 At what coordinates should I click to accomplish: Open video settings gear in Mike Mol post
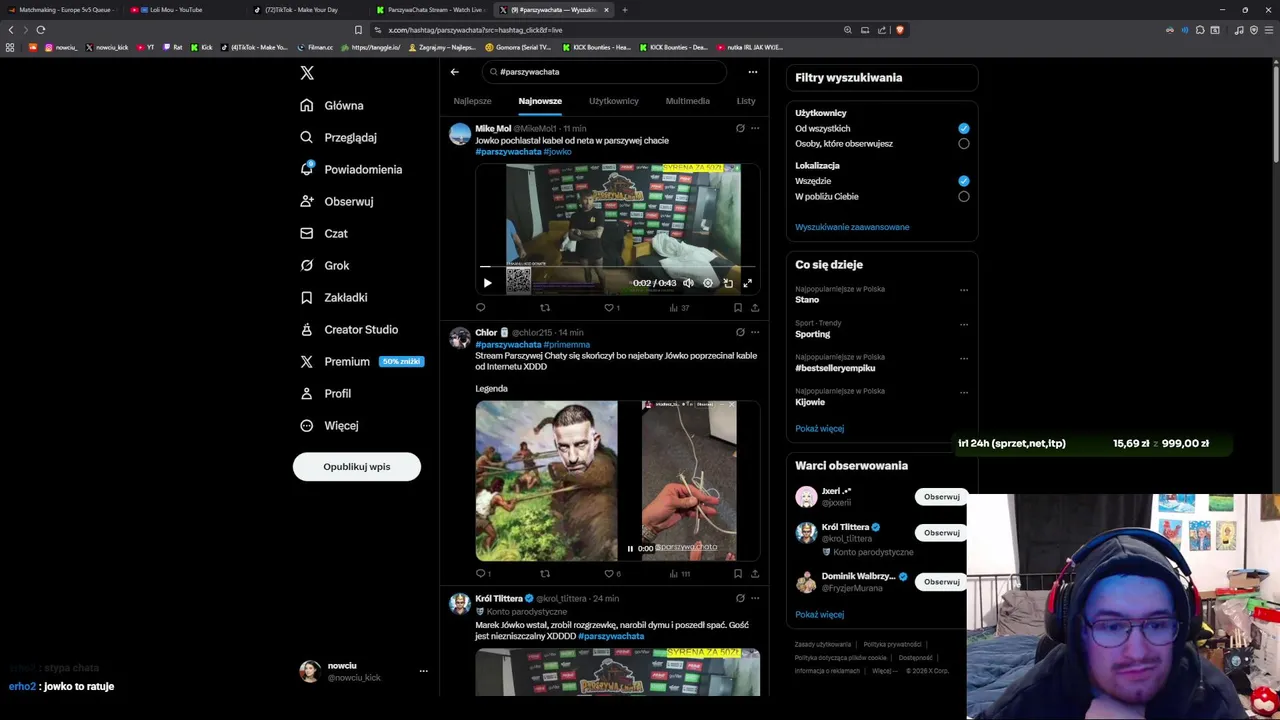[708, 283]
